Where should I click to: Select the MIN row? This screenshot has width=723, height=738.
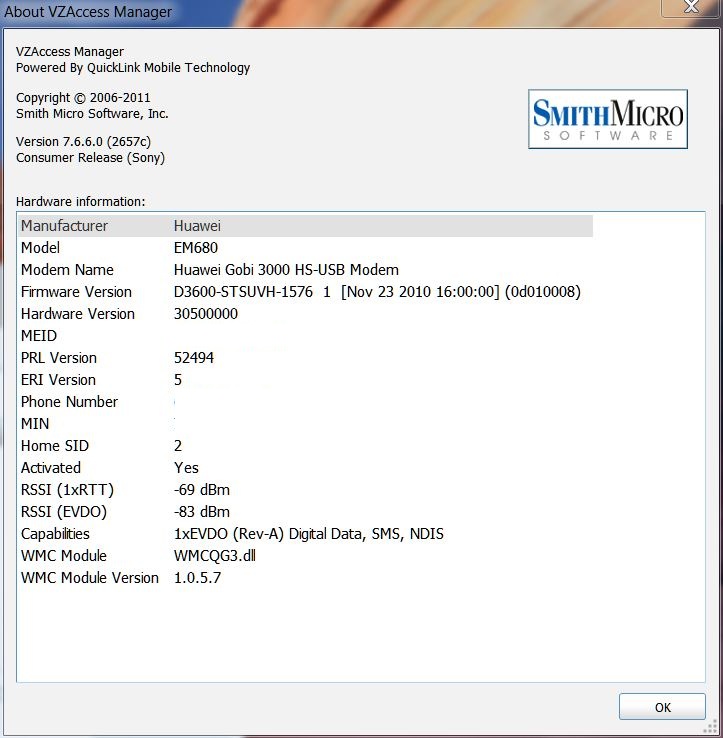pos(305,424)
